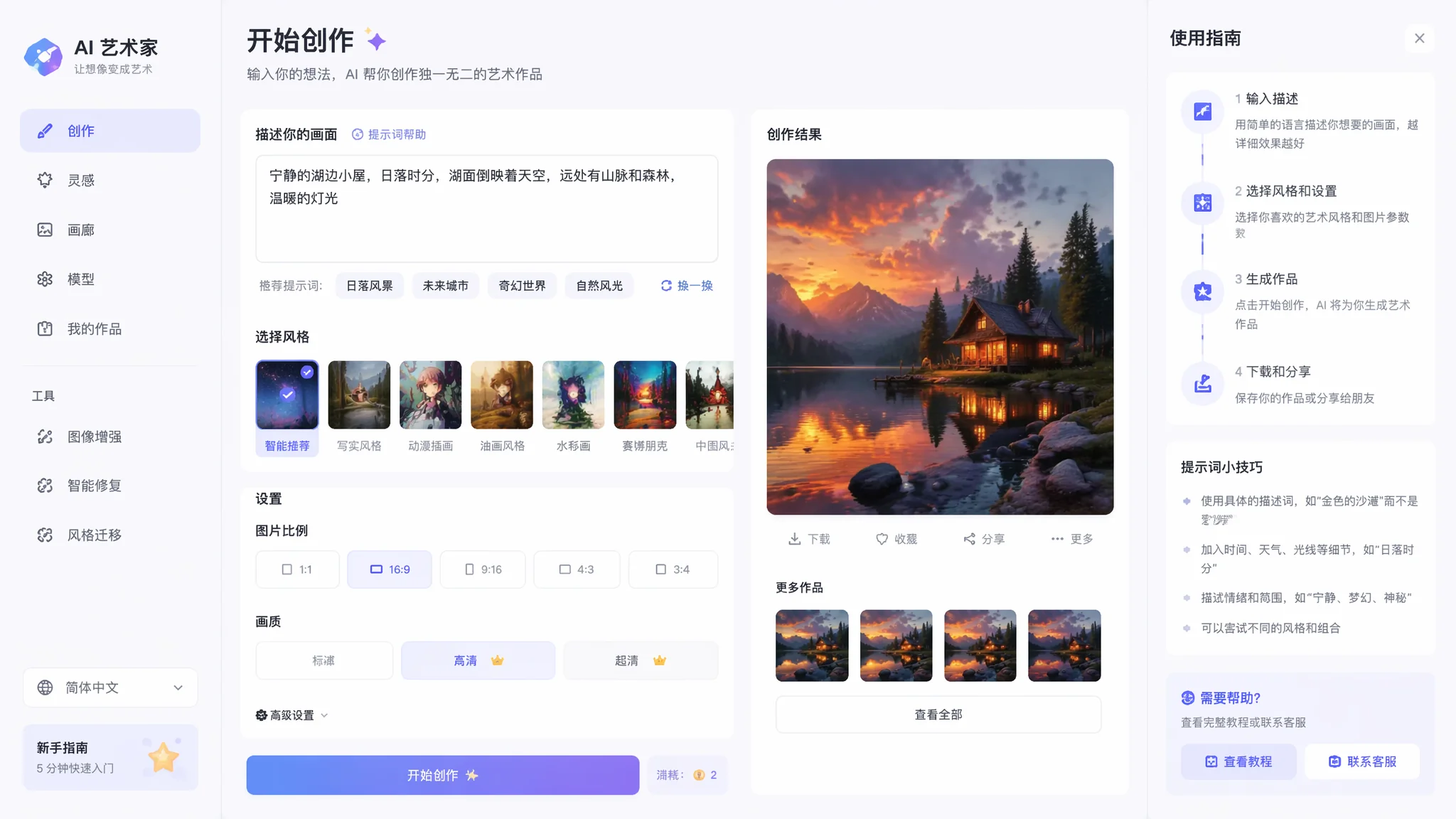Open the 图像增强 tool
Viewport: 1456px width, 819px height.
[x=110, y=437]
